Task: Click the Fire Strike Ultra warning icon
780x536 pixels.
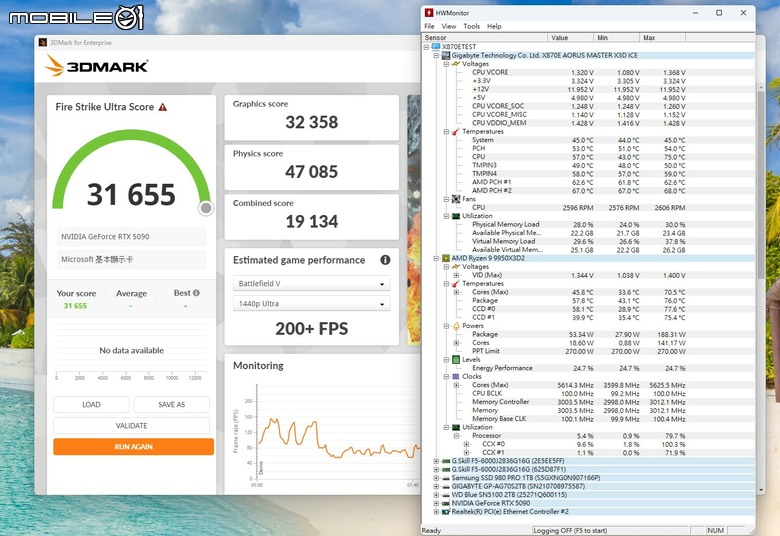Action: pyautogui.click(x=163, y=107)
